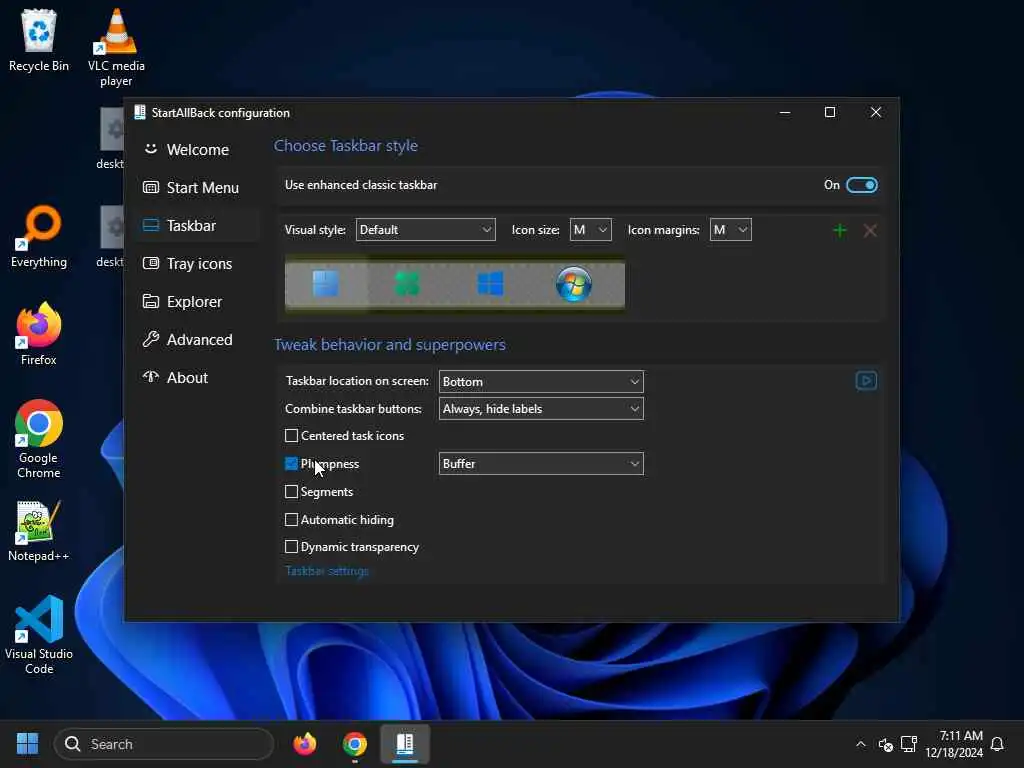Choose the green clover start button style
The height and width of the screenshot is (768, 1024).
(x=408, y=284)
